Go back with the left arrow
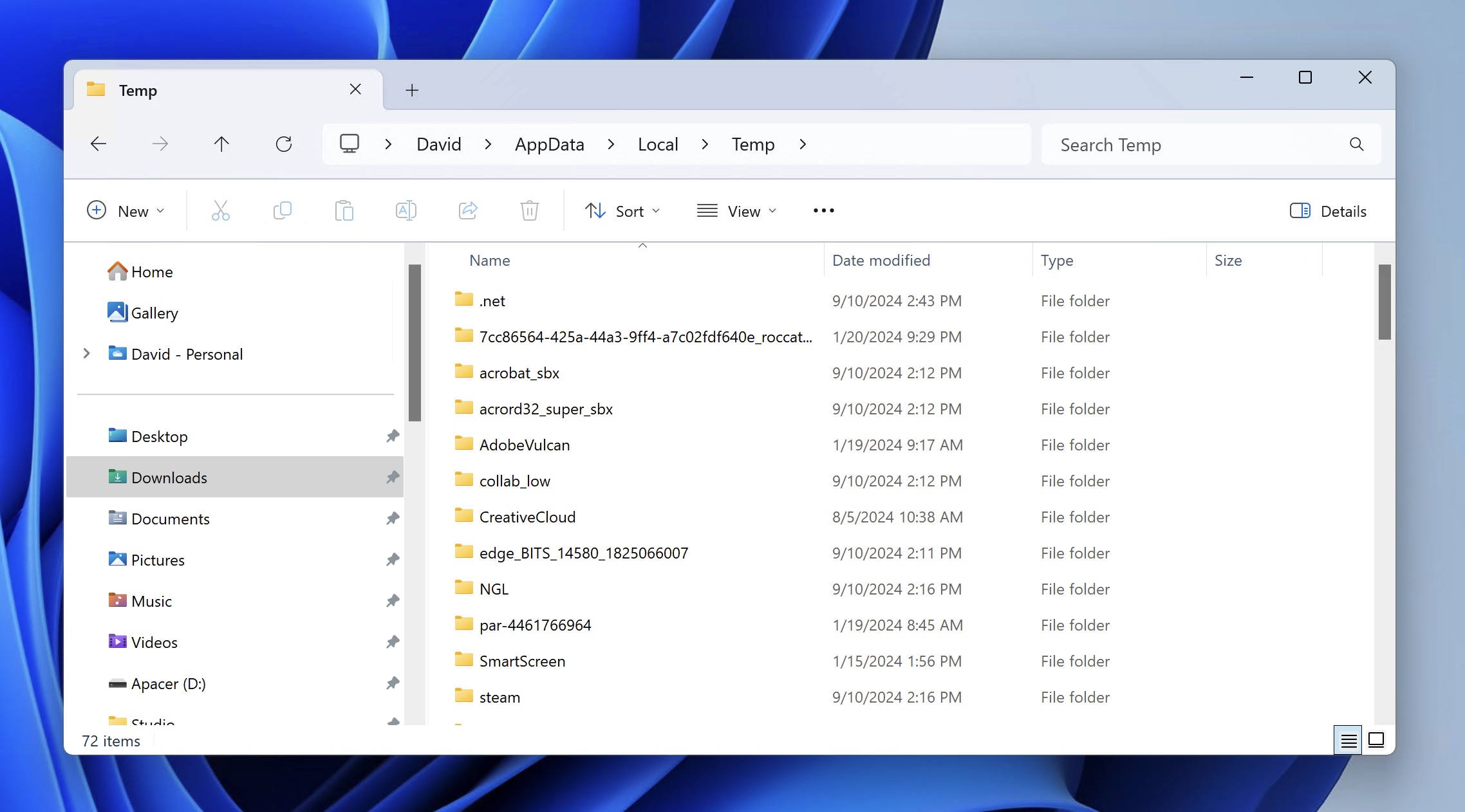1465x812 pixels. [x=98, y=144]
